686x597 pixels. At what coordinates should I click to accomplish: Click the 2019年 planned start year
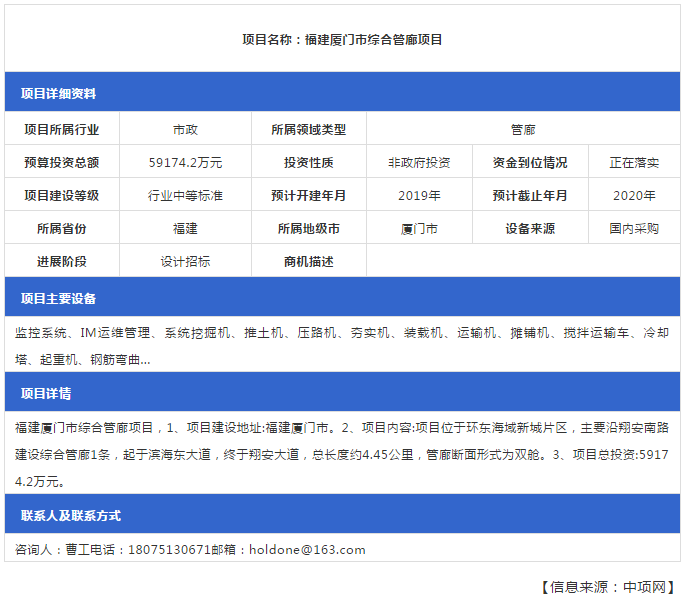[x=419, y=196]
